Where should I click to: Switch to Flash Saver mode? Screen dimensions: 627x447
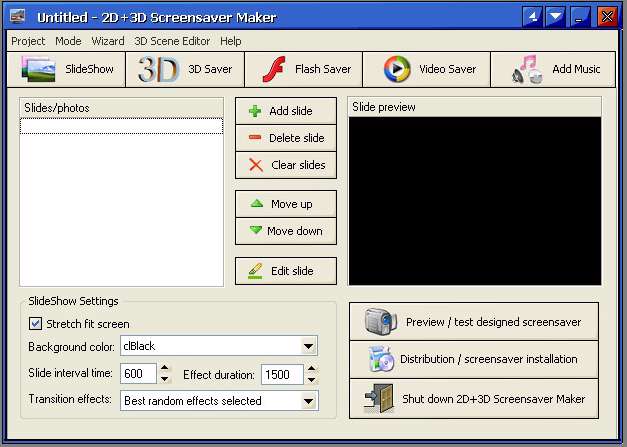(x=304, y=69)
